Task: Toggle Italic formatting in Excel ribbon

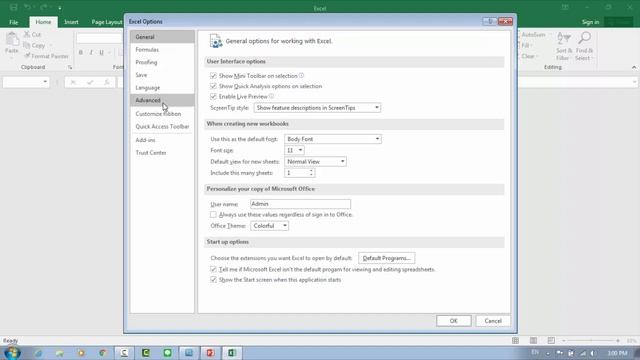Action: pos(91,52)
